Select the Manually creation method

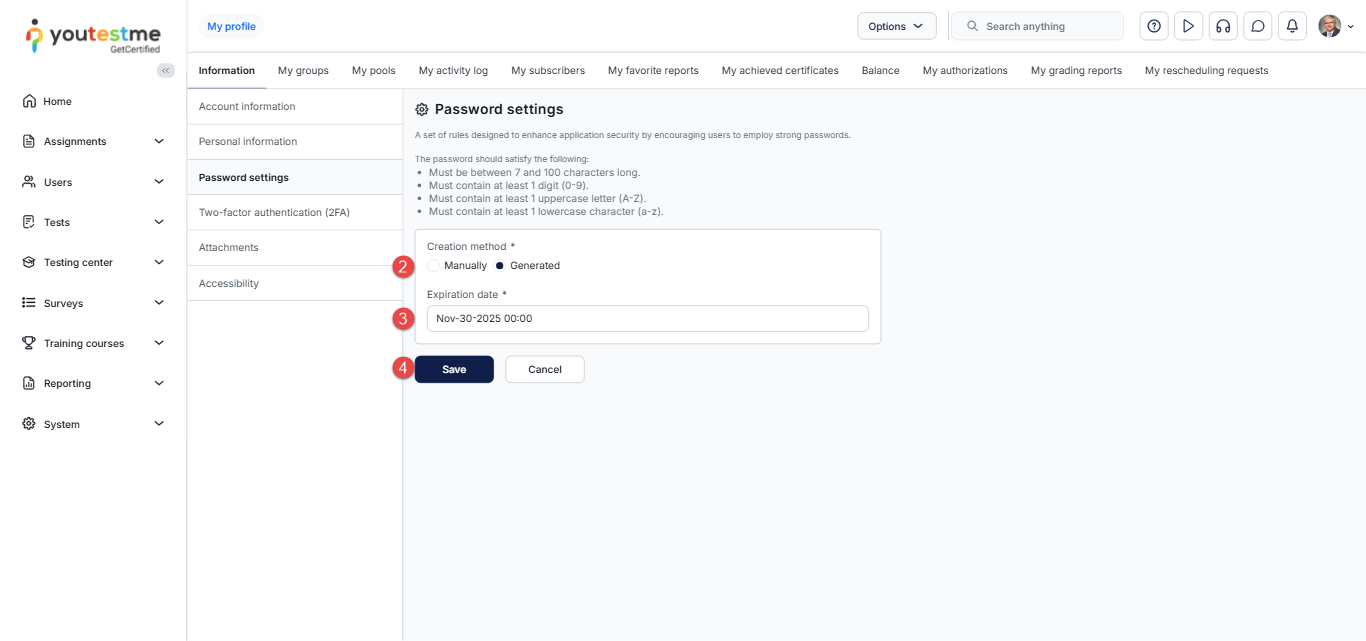pos(433,266)
